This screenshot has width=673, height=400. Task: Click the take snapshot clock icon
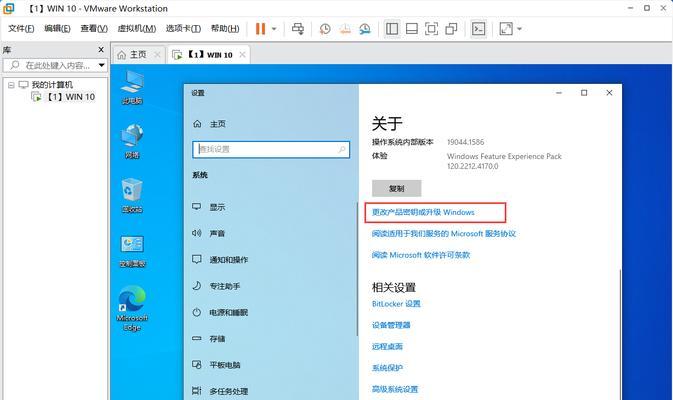325,29
